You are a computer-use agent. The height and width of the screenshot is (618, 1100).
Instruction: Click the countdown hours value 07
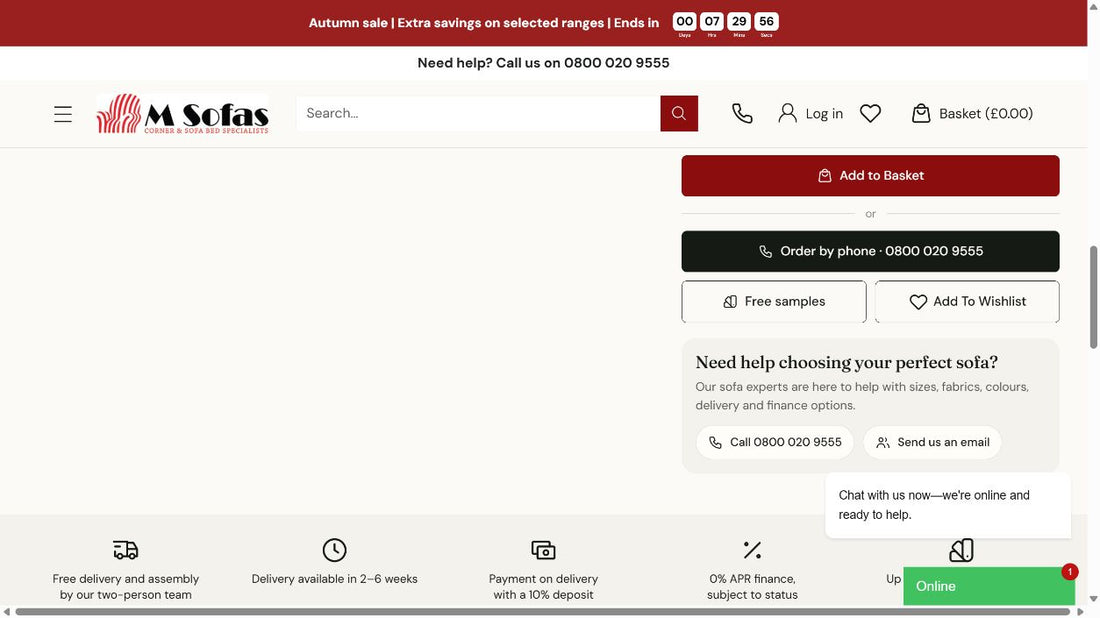pyautogui.click(x=711, y=21)
